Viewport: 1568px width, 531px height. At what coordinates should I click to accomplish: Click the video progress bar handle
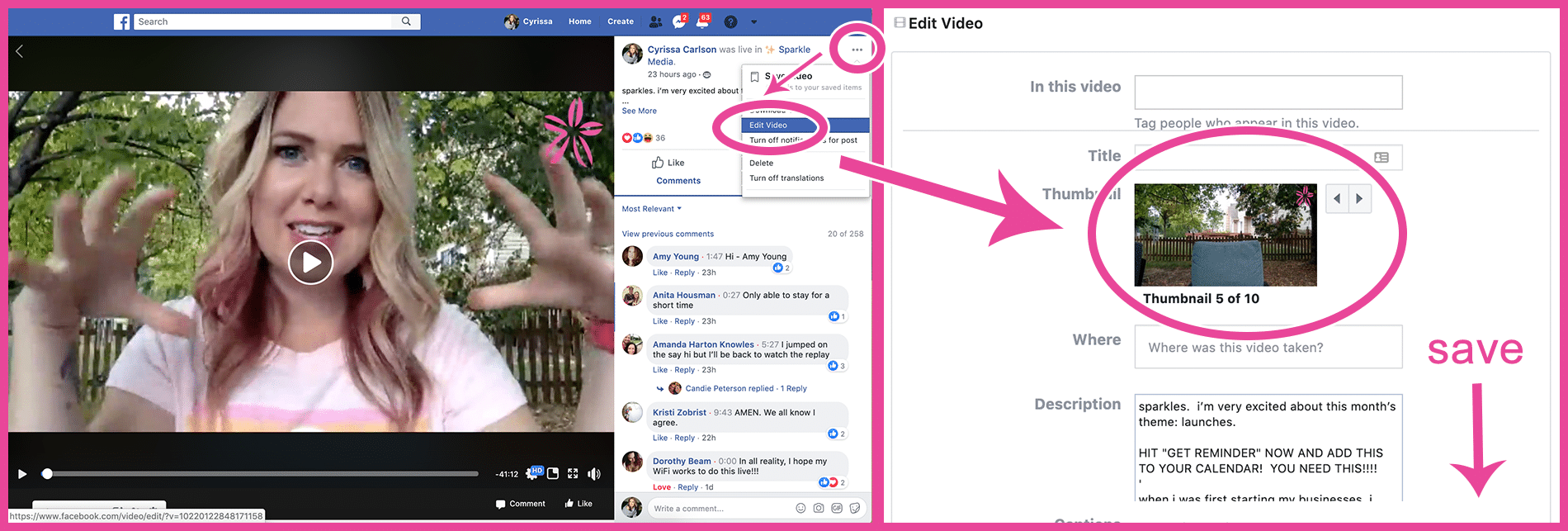pyautogui.click(x=47, y=474)
